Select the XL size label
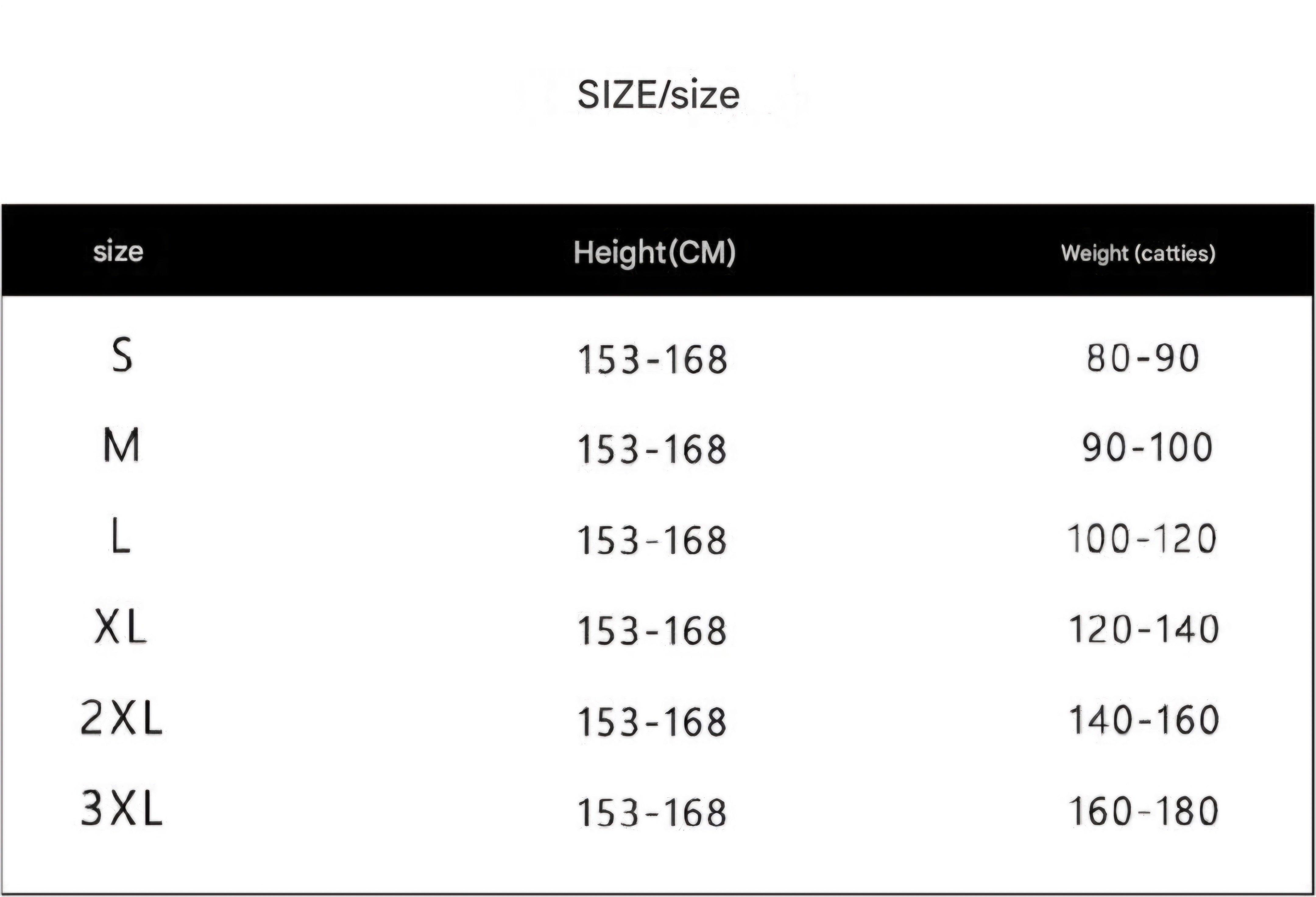This screenshot has height=897, width=1316. (x=120, y=626)
